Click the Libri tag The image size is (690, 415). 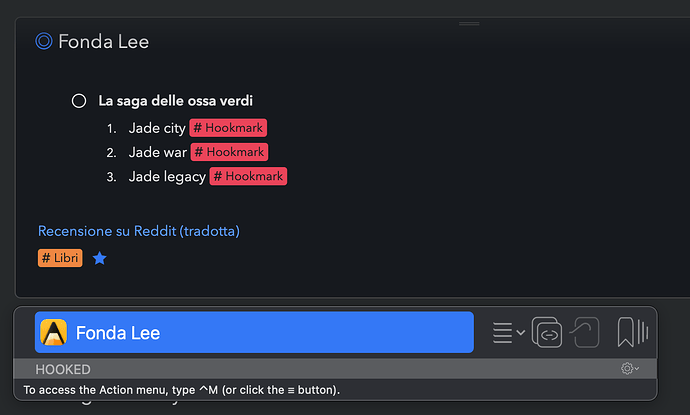pyautogui.click(x=59, y=258)
